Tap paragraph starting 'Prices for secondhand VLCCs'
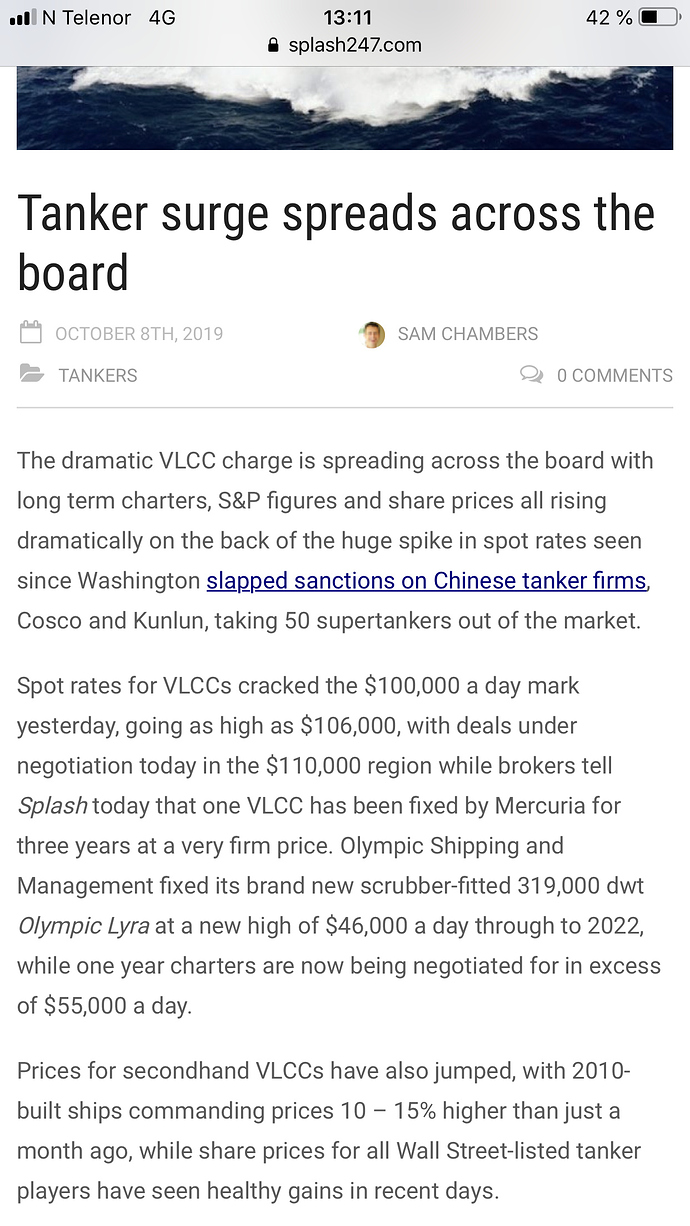This screenshot has height=1226, width=690. tap(330, 1131)
